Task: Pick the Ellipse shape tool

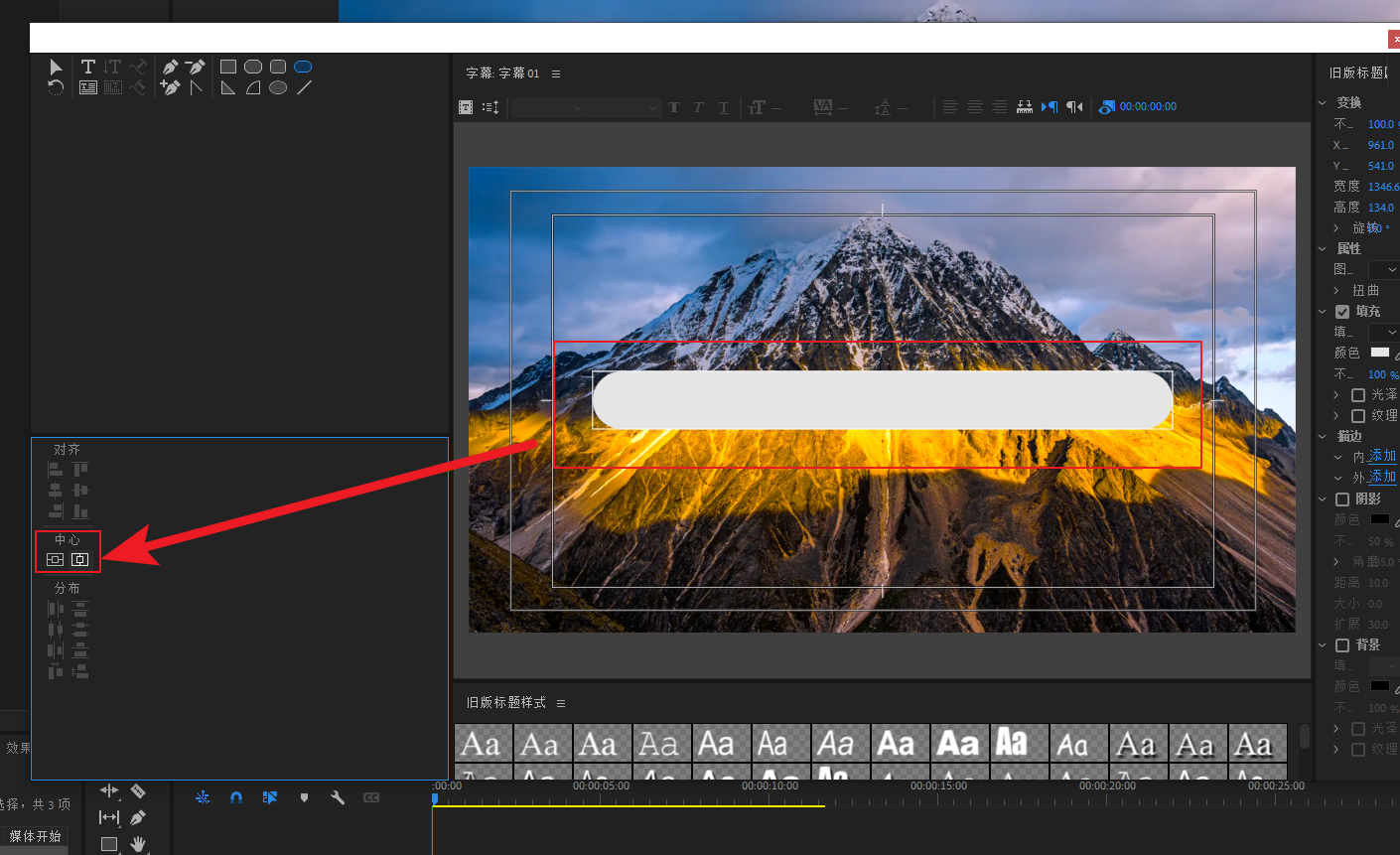Action: (x=278, y=87)
